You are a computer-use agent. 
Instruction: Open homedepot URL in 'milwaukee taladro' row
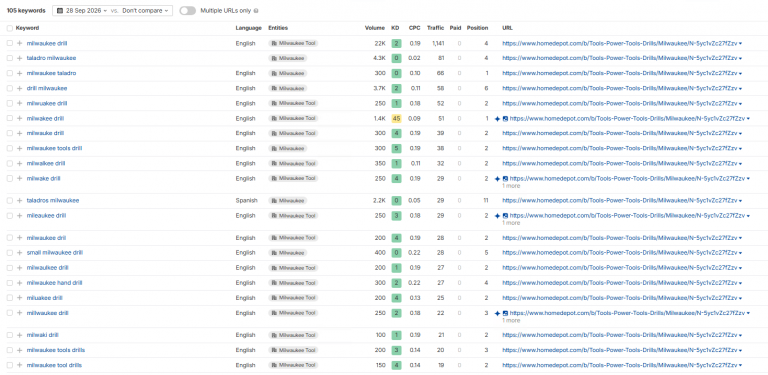[620, 73]
